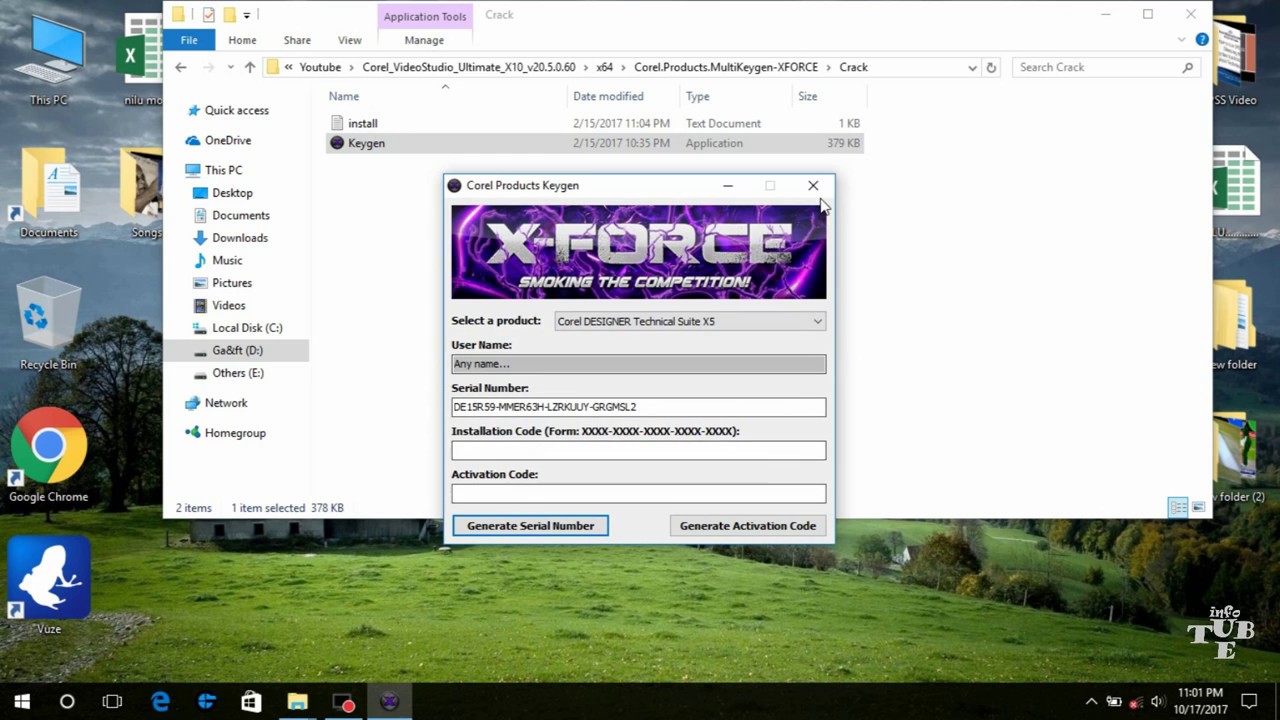Click the Windows Start button

click(22, 702)
